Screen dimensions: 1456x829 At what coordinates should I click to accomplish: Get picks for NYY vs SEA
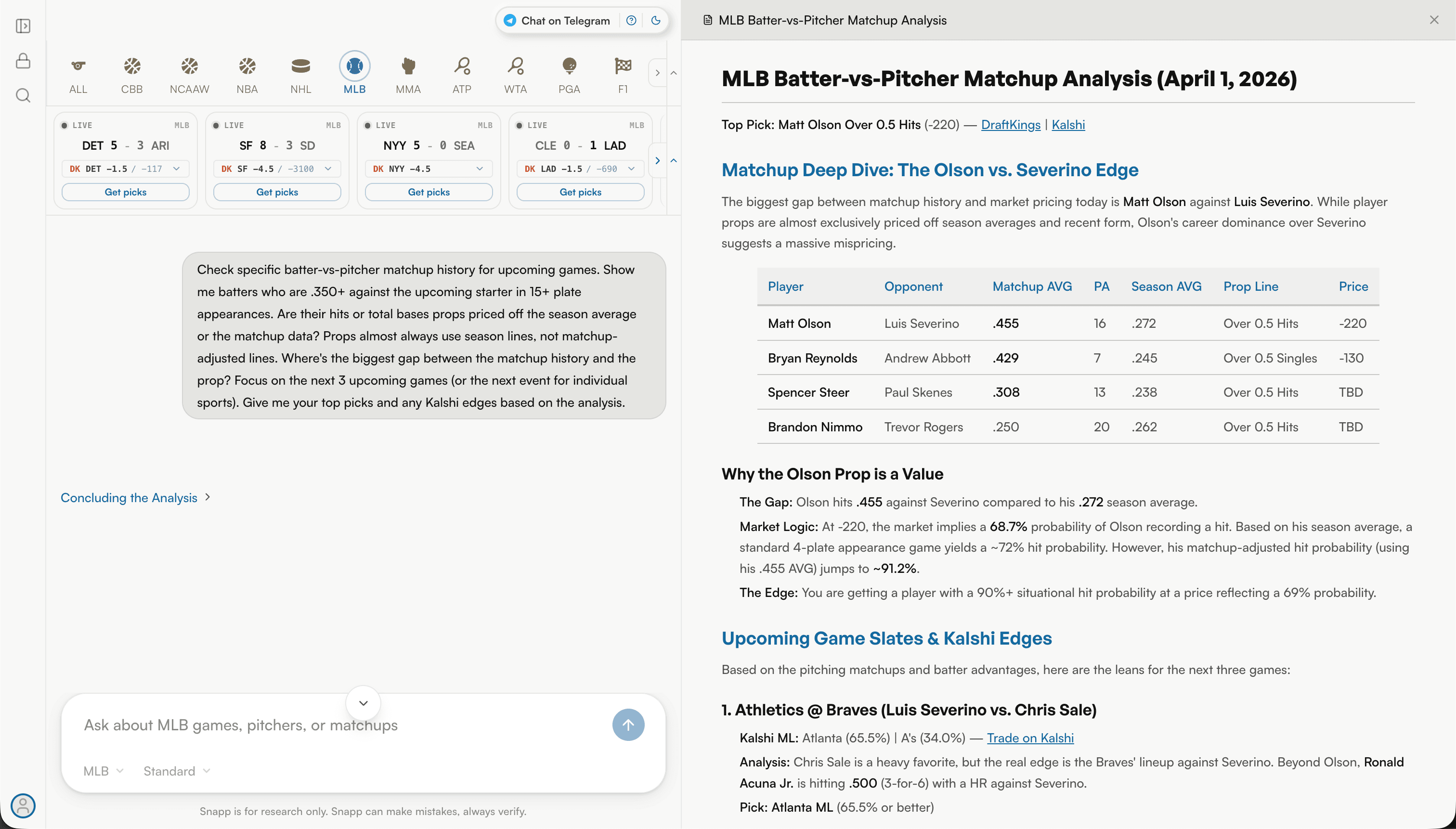tap(429, 192)
